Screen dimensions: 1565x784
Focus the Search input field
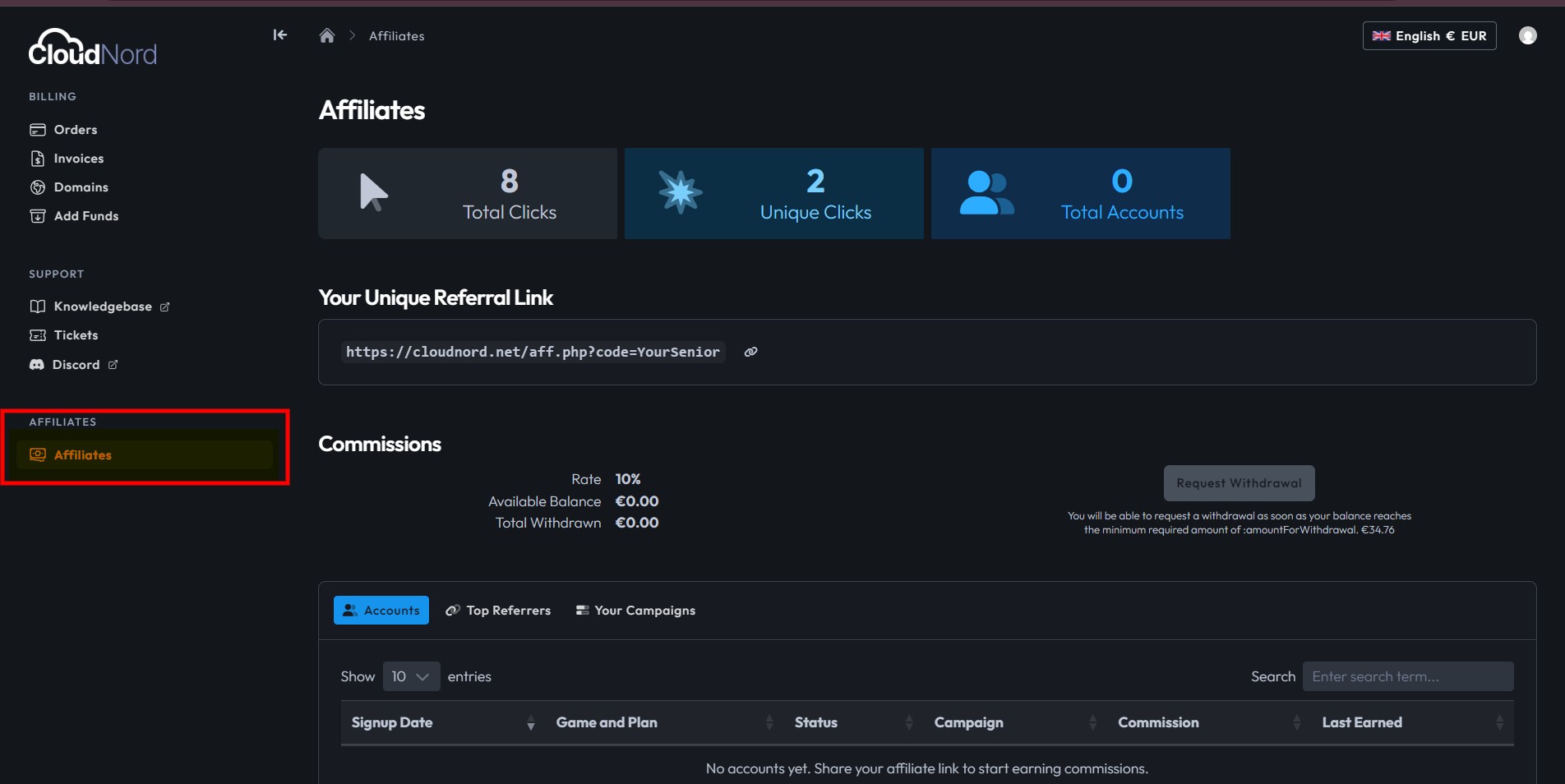[x=1408, y=676]
